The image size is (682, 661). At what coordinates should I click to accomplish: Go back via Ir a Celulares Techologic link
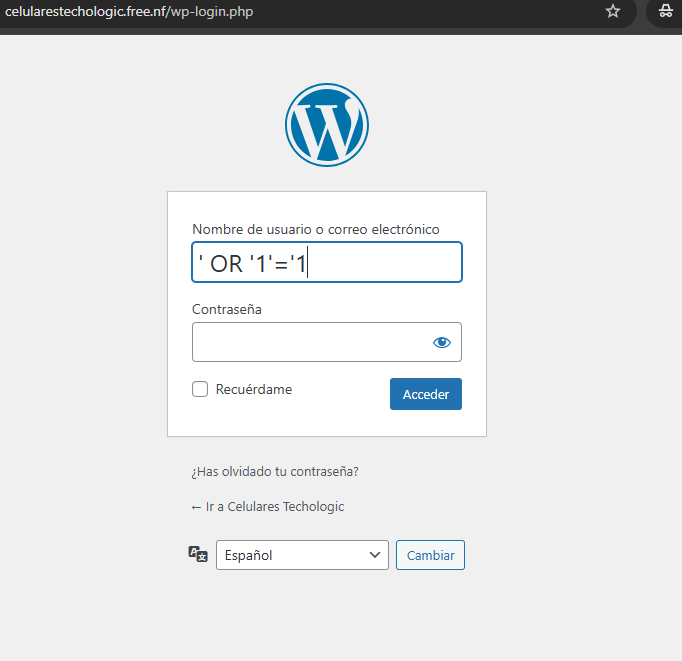pos(268,507)
